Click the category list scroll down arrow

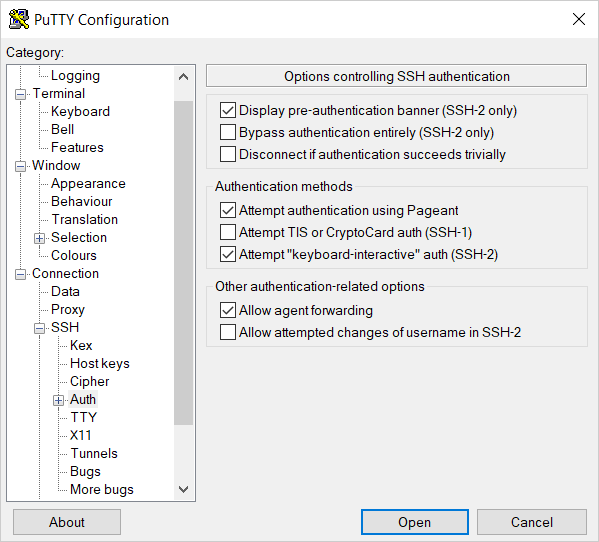coord(183,489)
